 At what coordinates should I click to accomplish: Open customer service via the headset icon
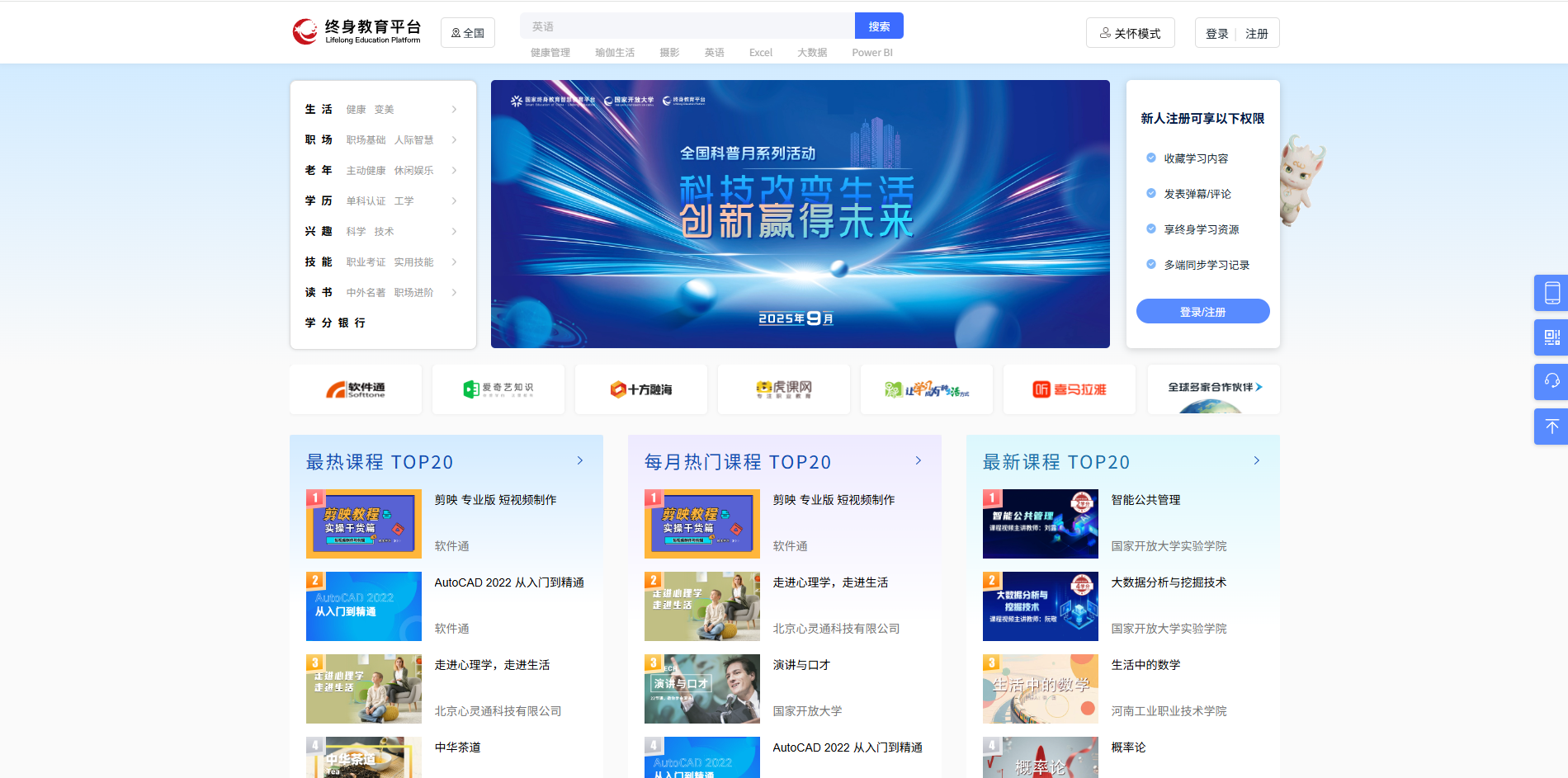1551,382
